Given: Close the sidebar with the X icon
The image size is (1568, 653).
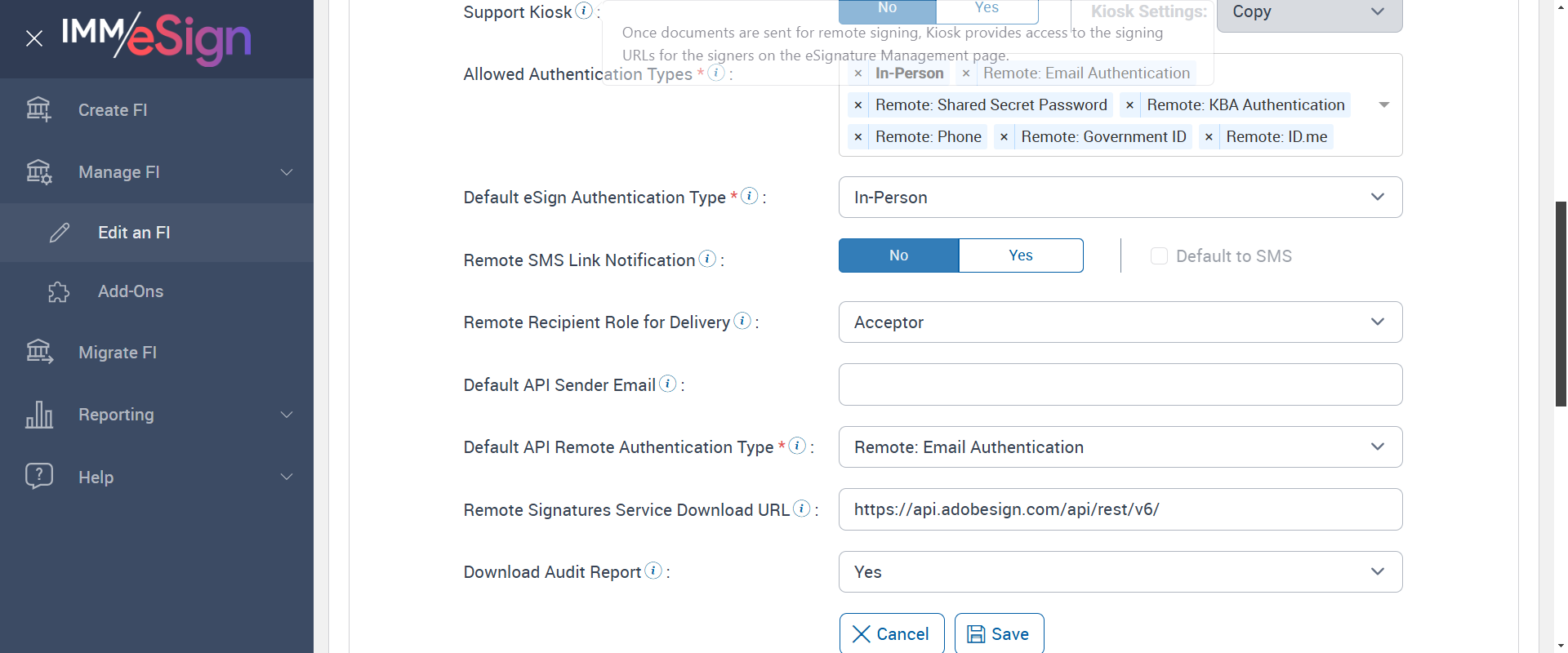Looking at the screenshot, I should pyautogui.click(x=34, y=38).
